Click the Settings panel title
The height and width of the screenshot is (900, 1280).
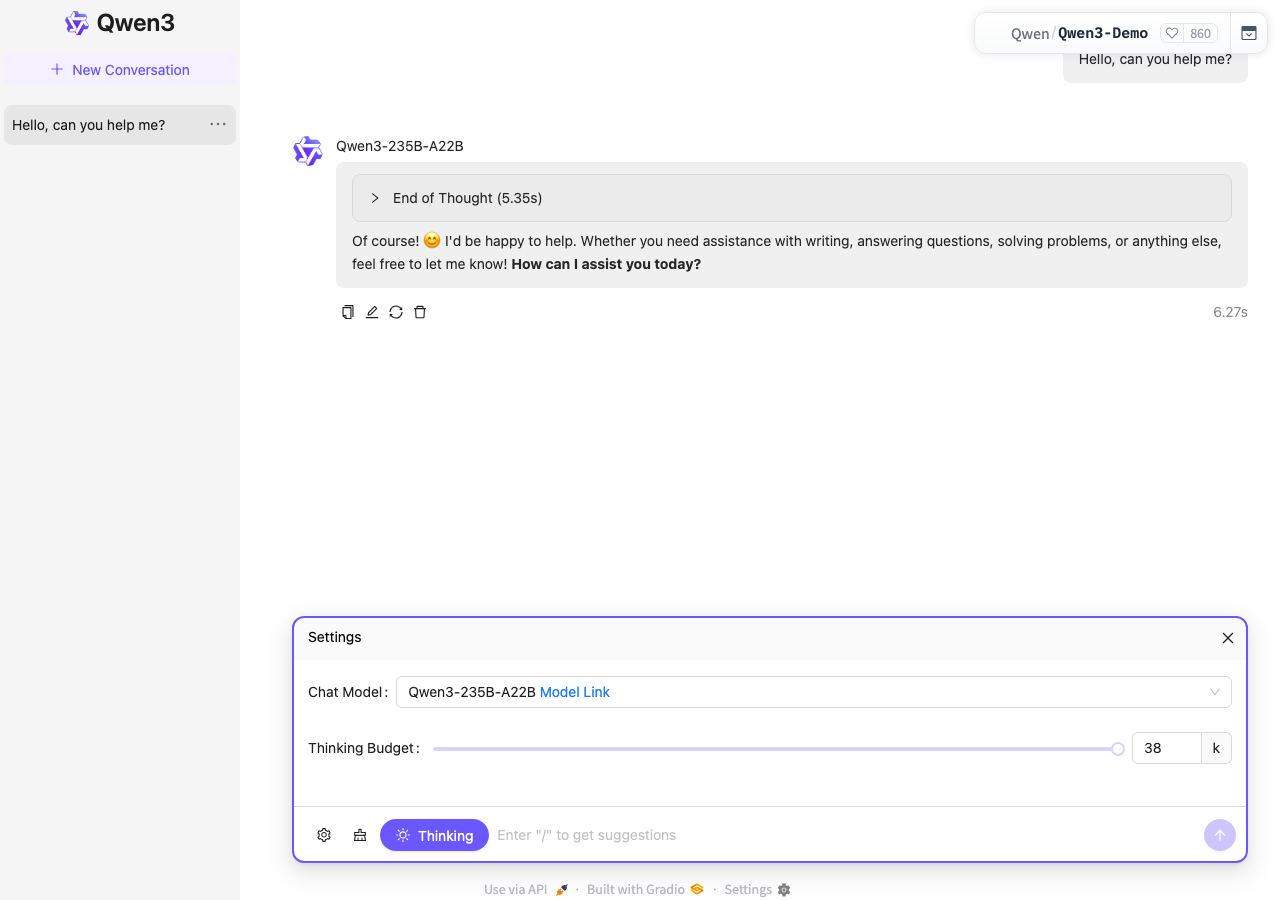335,637
